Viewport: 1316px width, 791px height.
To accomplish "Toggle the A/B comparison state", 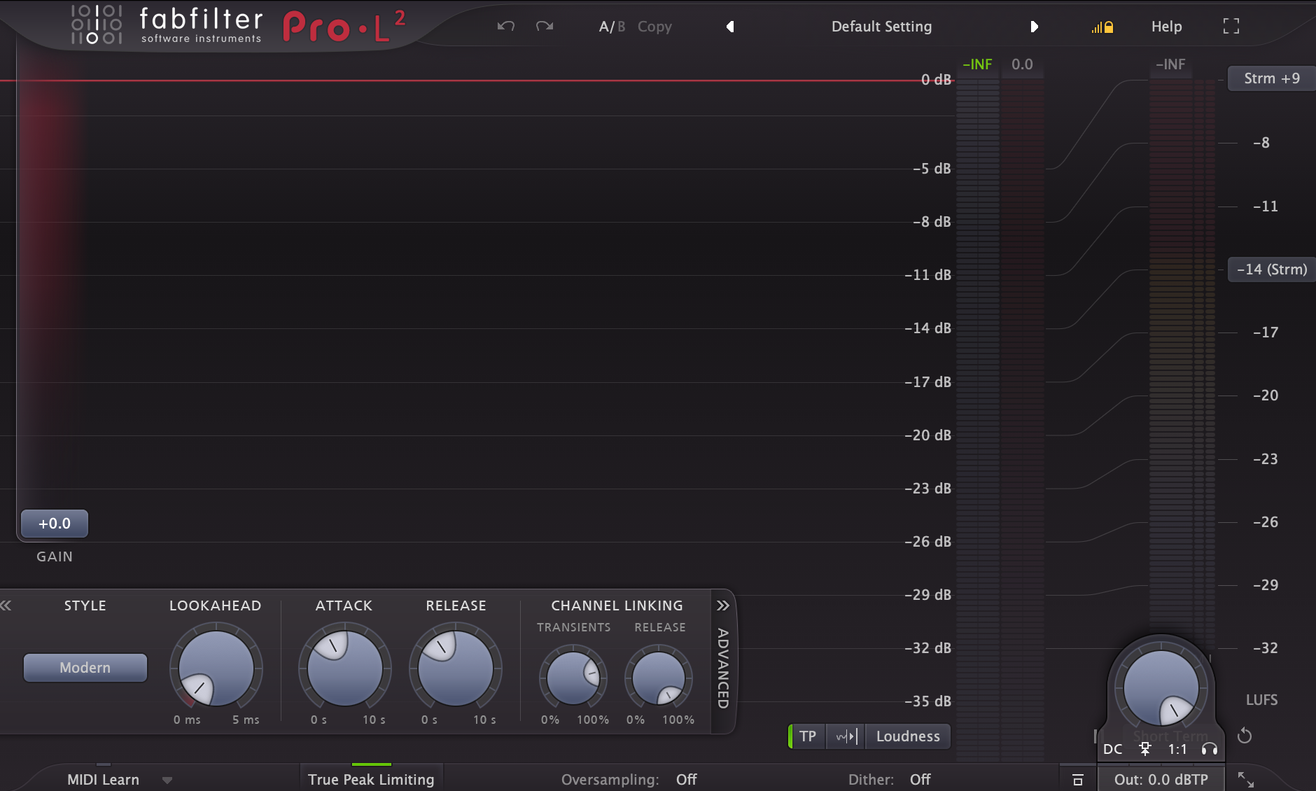I will click(612, 27).
